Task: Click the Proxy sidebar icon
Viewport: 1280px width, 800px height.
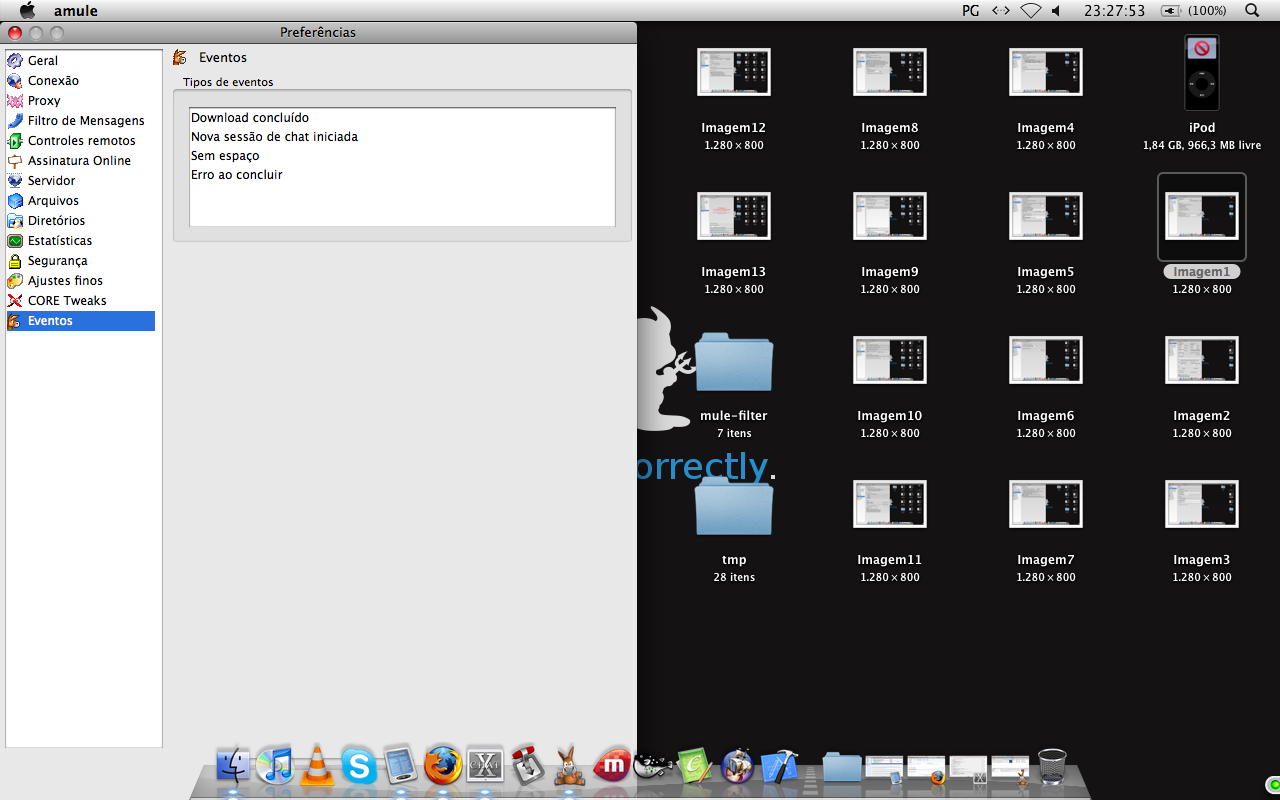Action: pos(15,101)
